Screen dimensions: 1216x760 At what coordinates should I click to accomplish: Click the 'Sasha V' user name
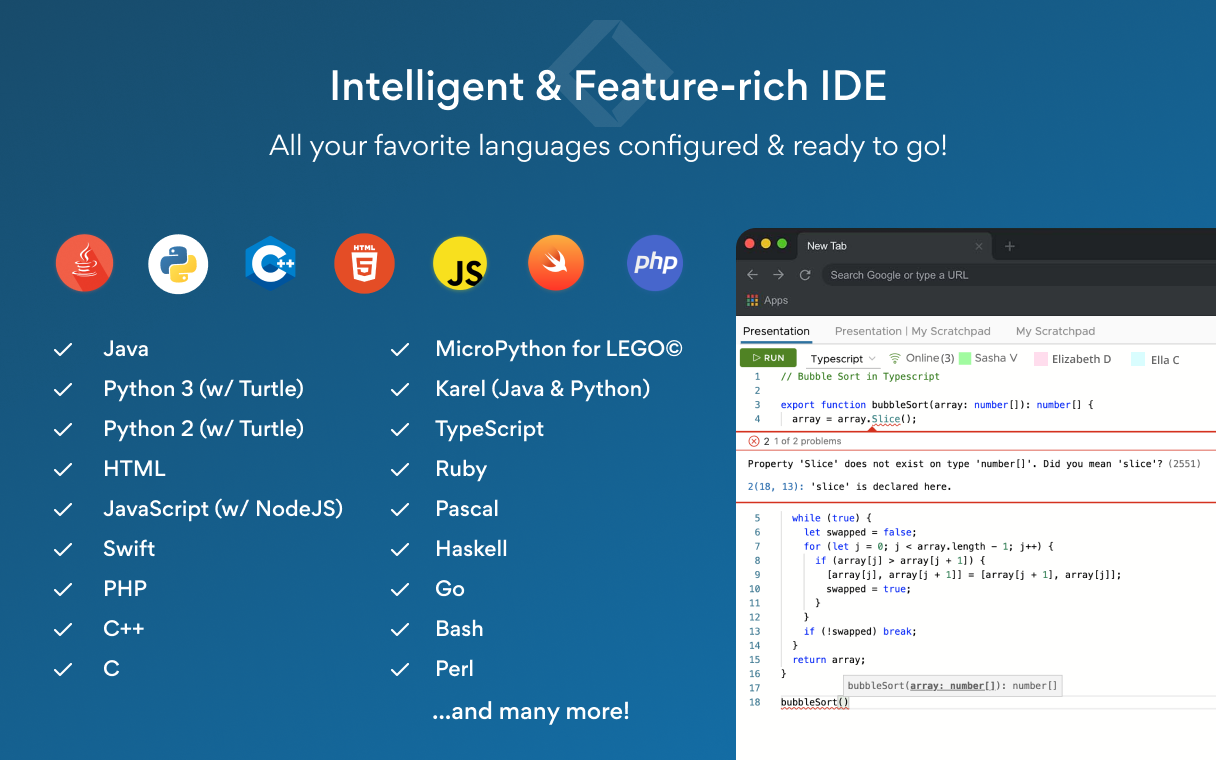(996, 358)
